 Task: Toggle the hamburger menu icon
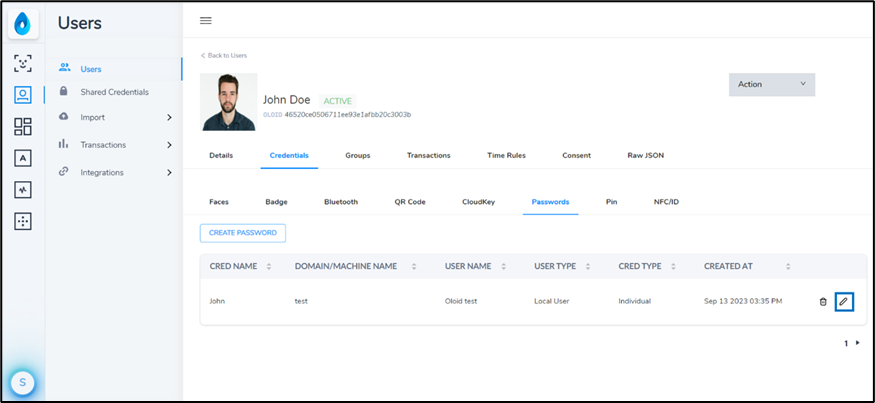(206, 21)
